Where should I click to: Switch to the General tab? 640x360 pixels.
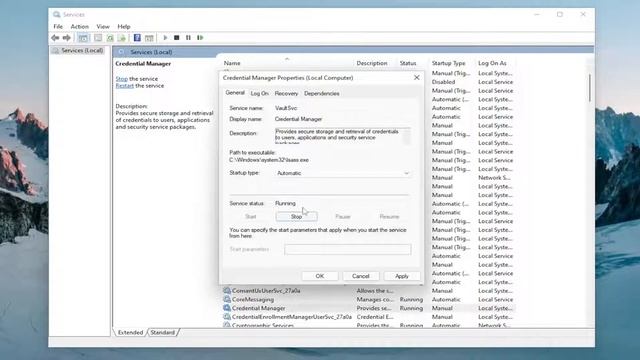point(235,93)
